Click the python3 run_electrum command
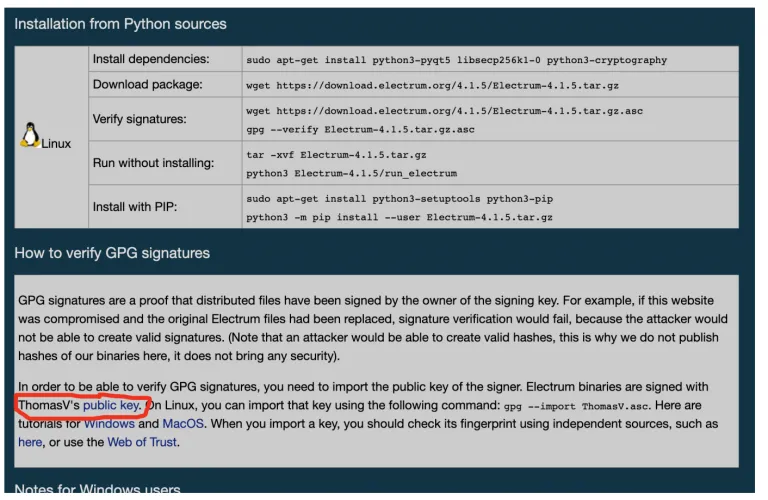The height and width of the screenshot is (500, 768). 352,174
